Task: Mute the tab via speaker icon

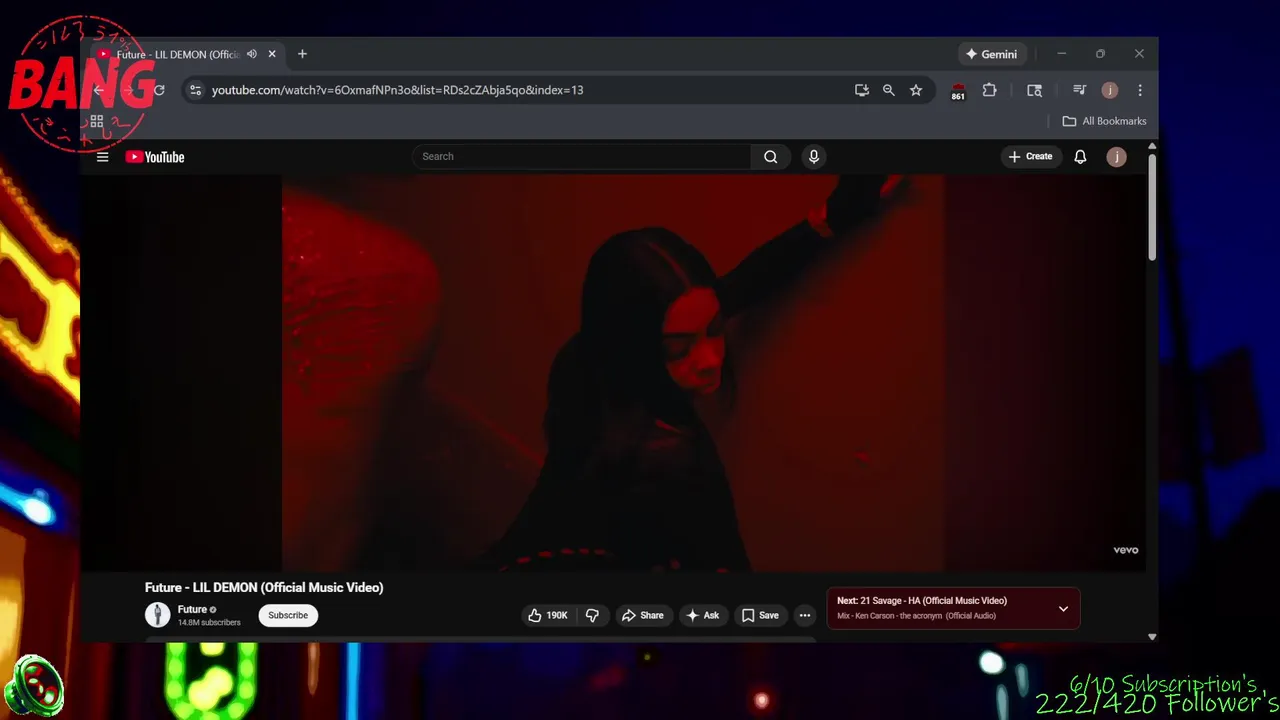Action: tap(252, 54)
